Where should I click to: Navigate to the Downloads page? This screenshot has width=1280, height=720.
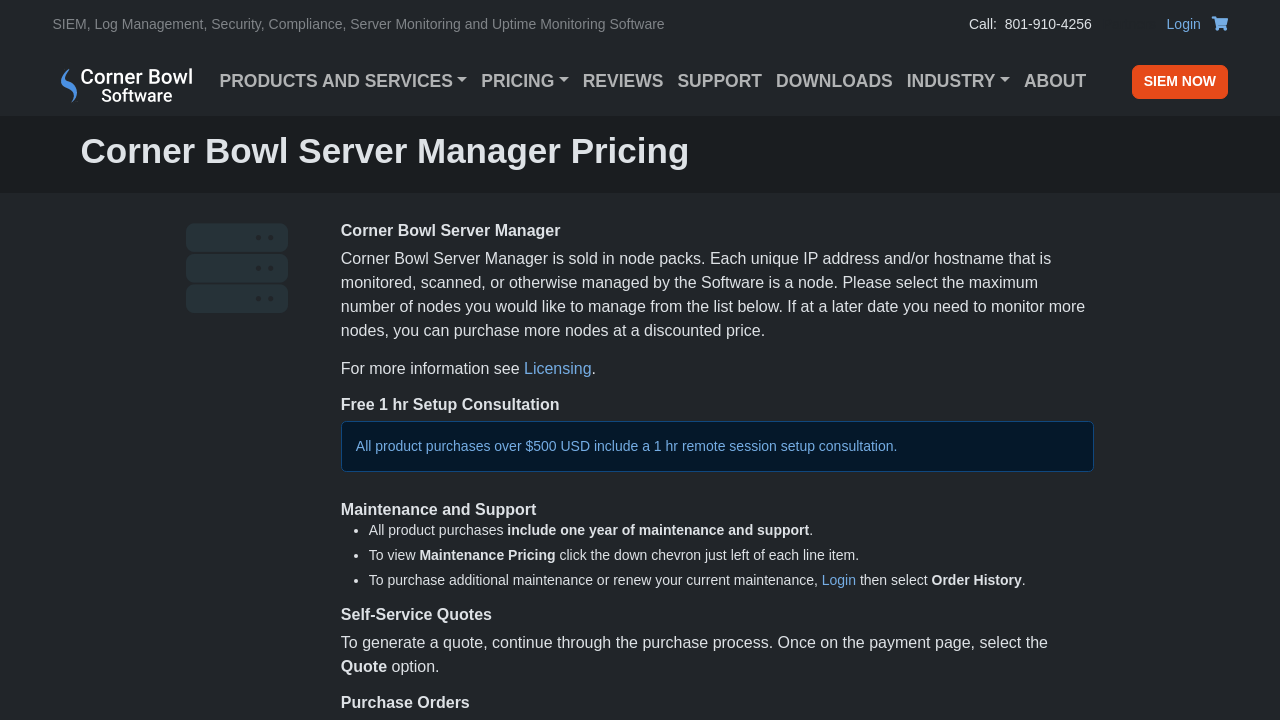[834, 81]
